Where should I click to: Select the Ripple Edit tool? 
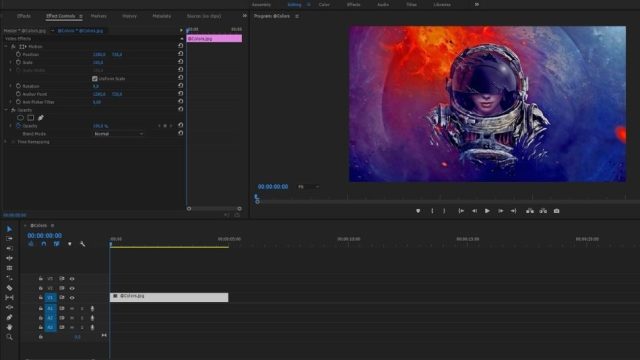(x=9, y=249)
